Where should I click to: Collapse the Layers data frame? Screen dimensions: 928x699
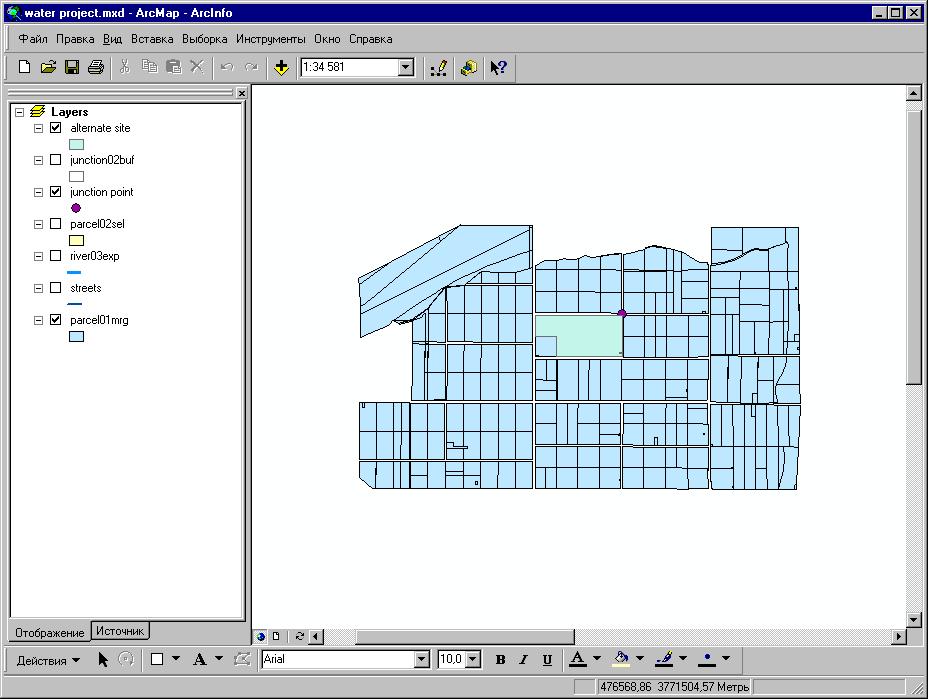(x=20, y=112)
